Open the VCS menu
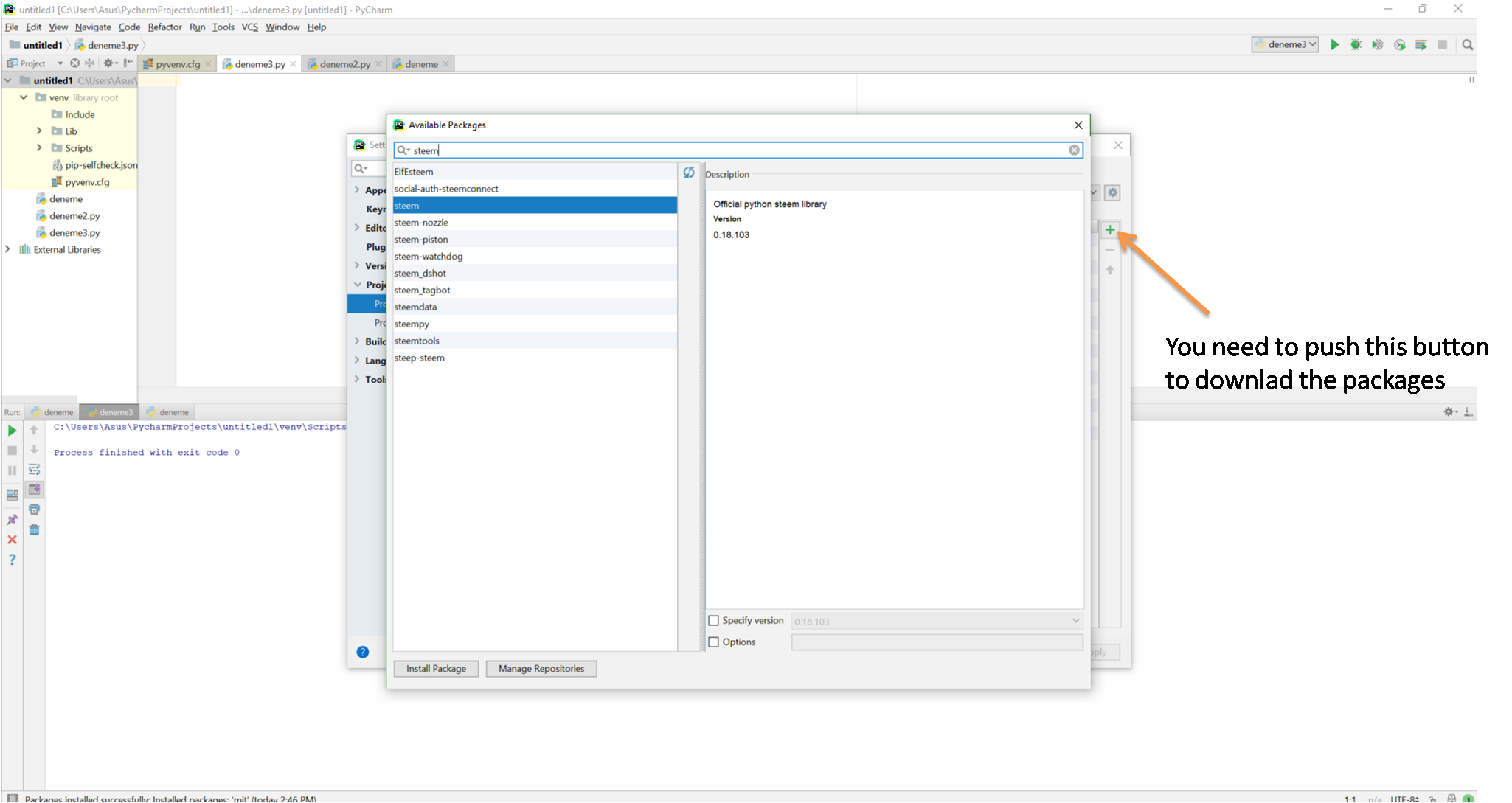1512x803 pixels. click(250, 27)
